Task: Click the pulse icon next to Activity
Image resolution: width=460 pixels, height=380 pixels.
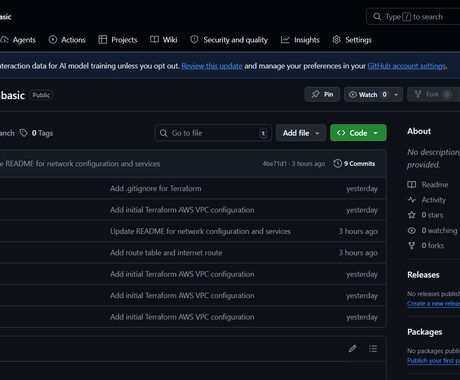Action: (412, 200)
